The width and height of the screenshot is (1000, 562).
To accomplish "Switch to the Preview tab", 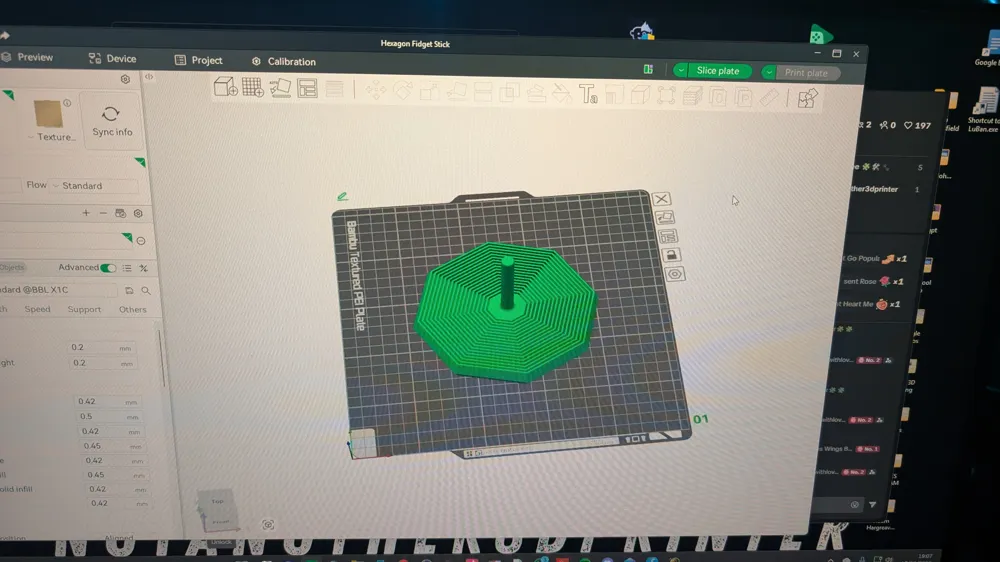I will coord(27,57).
